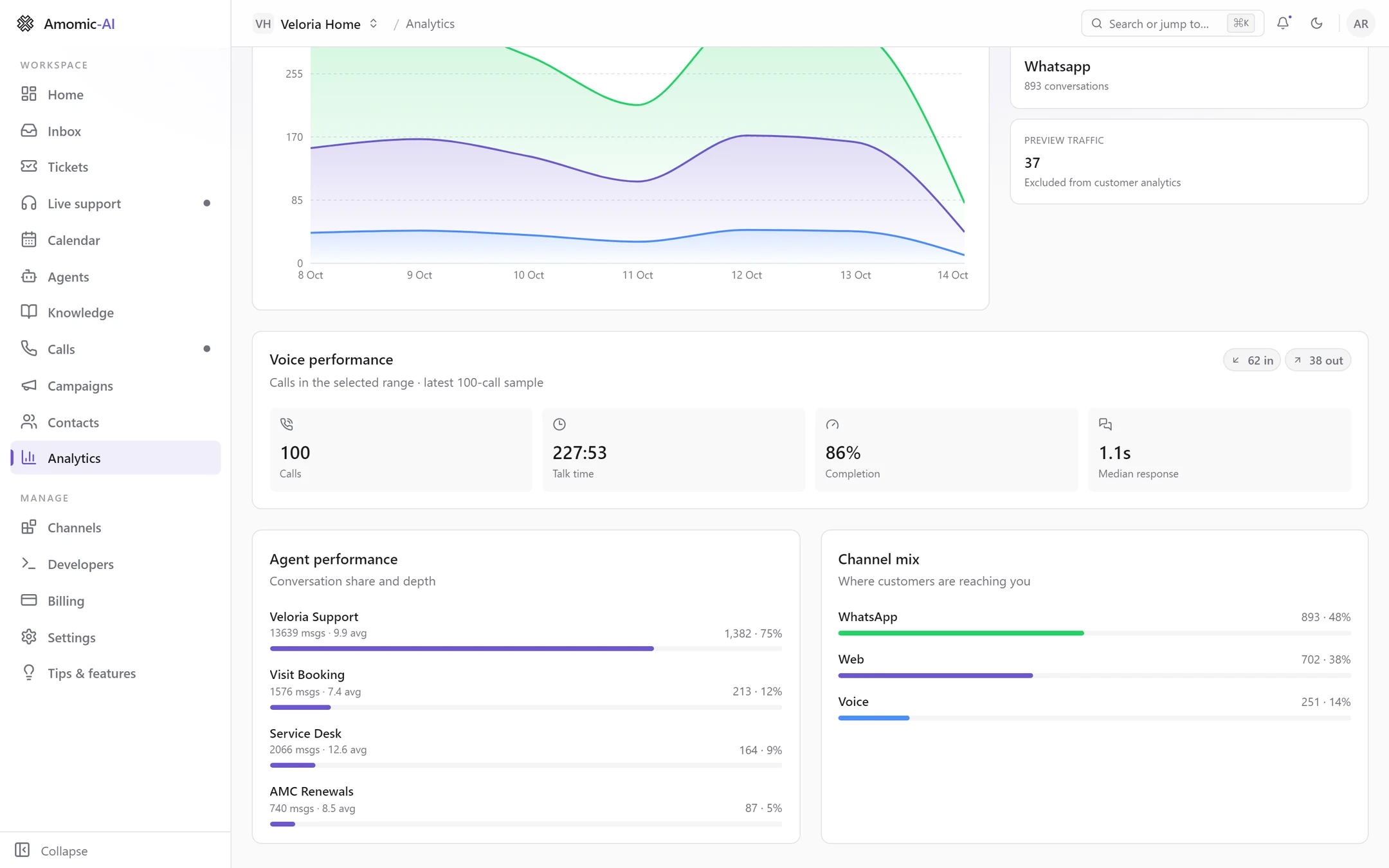Click the Knowledge book icon
Image resolution: width=1389 pixels, height=868 pixels.
click(29, 312)
